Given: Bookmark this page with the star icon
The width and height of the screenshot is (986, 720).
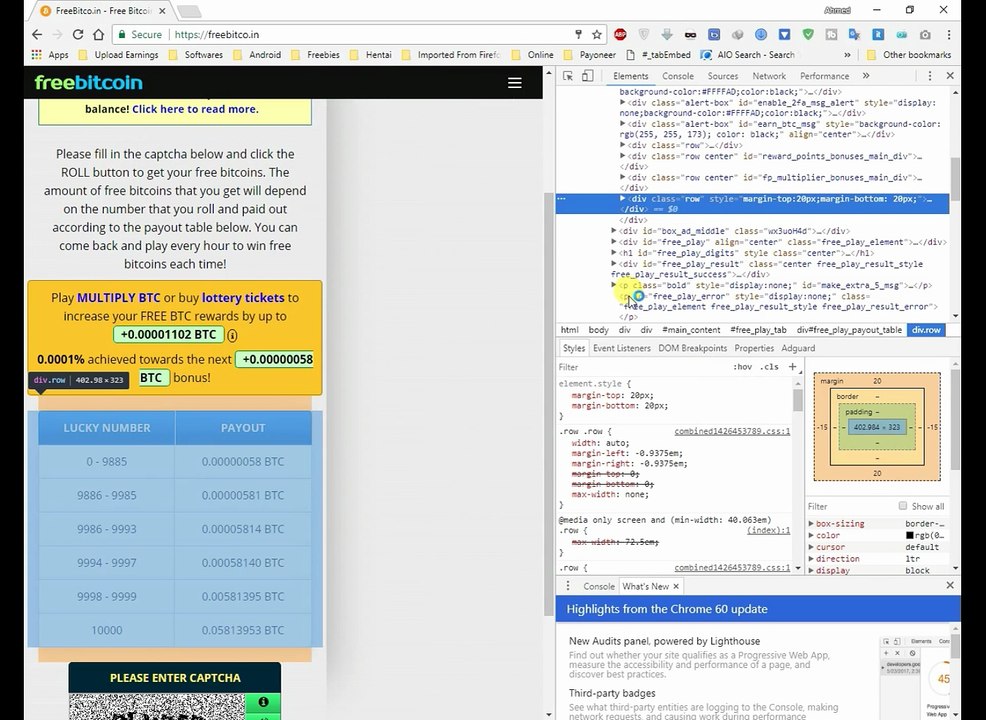Looking at the screenshot, I should click(597, 35).
